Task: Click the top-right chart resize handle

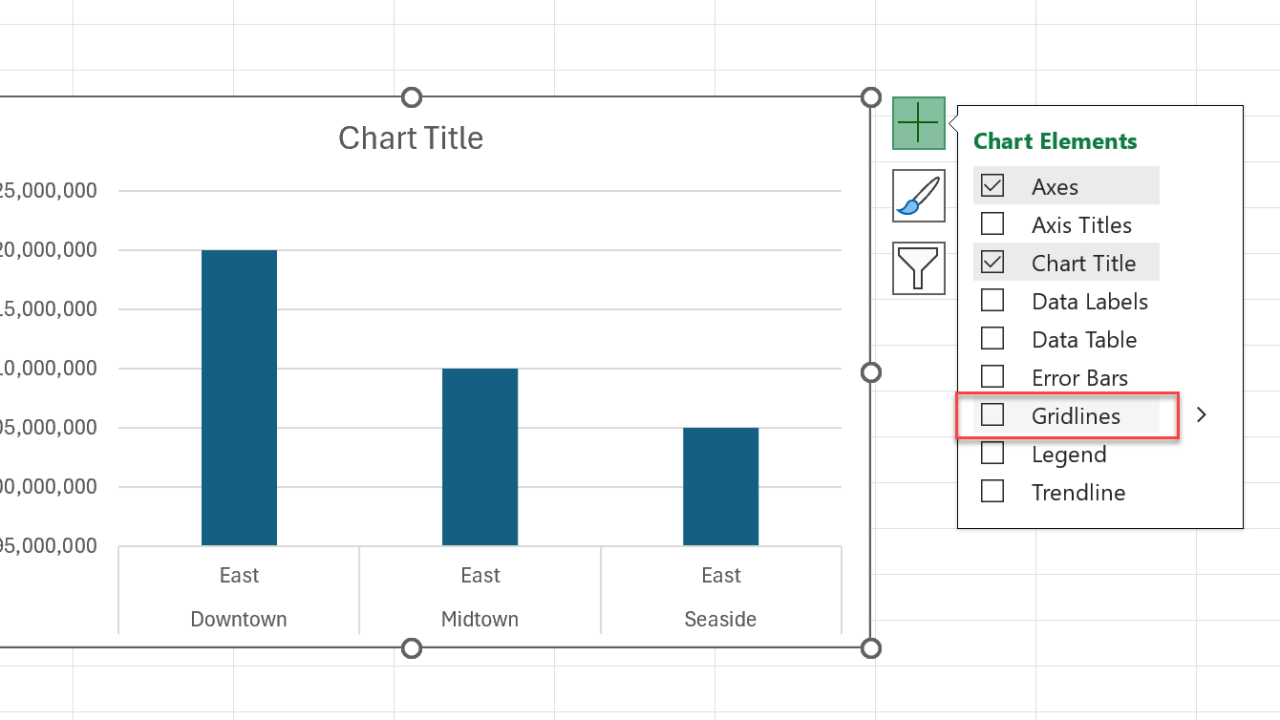Action: [871, 97]
